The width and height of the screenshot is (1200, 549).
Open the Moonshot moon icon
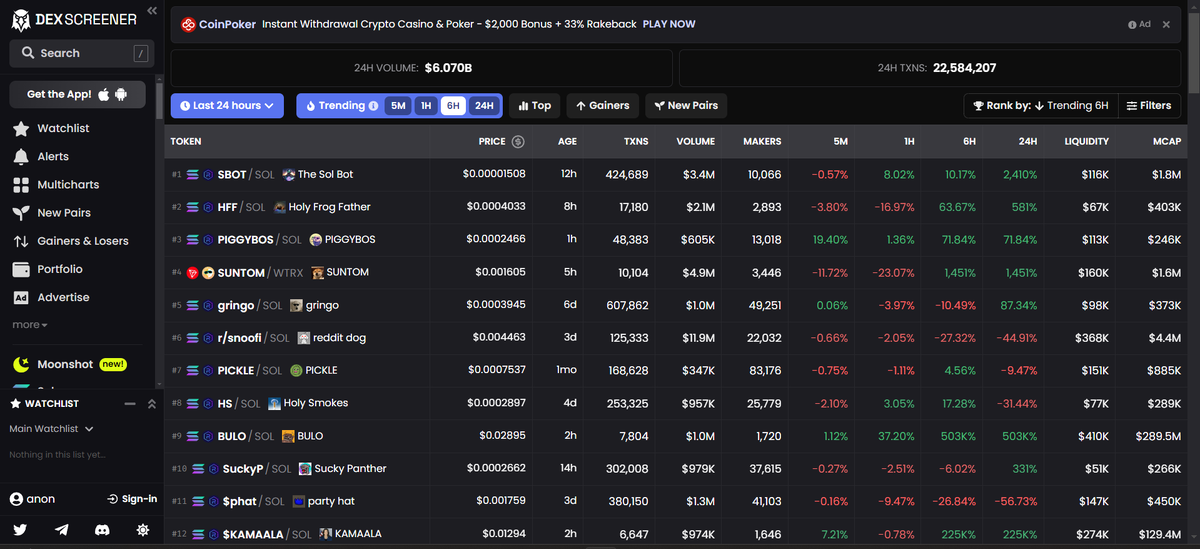pyautogui.click(x=20, y=364)
